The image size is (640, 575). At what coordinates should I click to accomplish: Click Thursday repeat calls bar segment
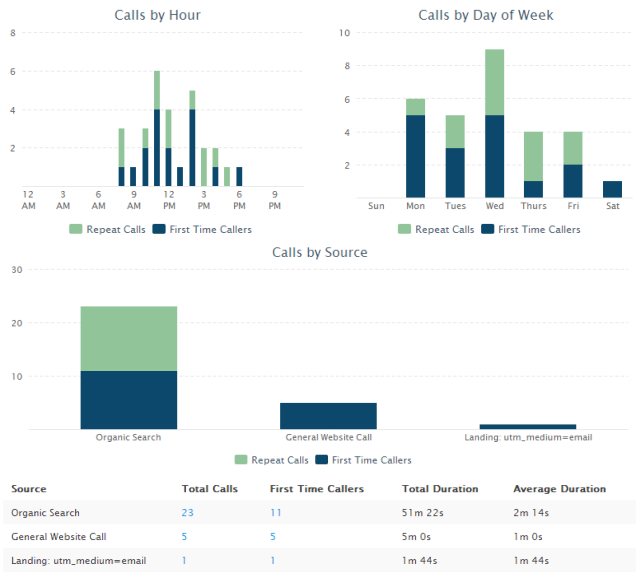click(533, 156)
